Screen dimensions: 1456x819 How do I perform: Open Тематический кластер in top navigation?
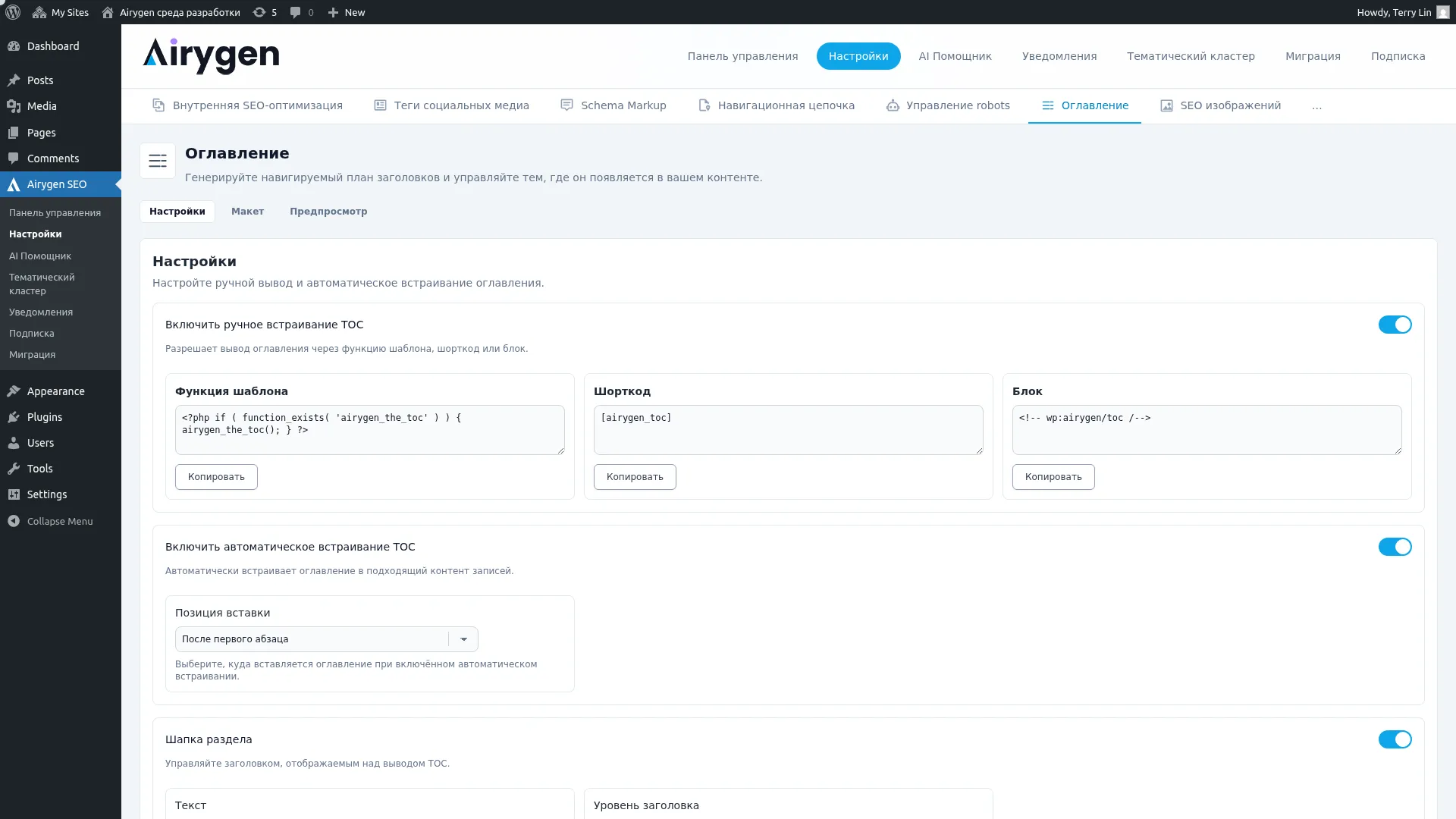click(1191, 56)
